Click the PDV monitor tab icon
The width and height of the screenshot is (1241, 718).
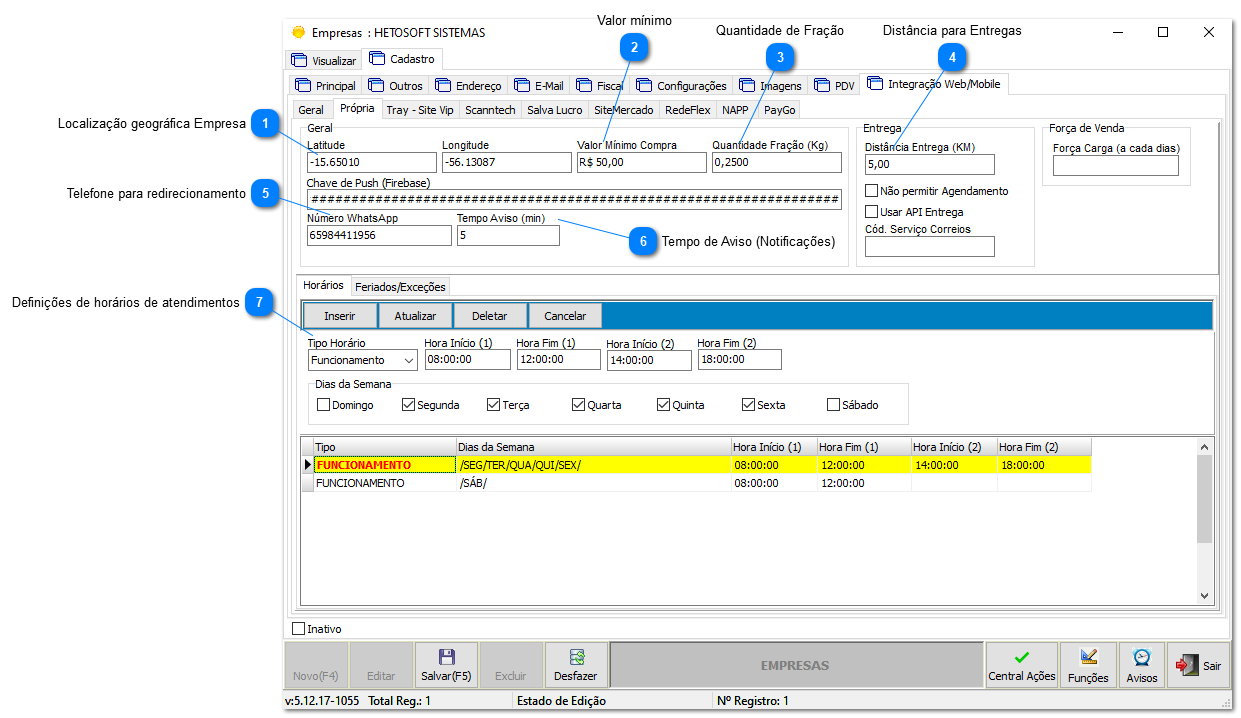tap(824, 85)
